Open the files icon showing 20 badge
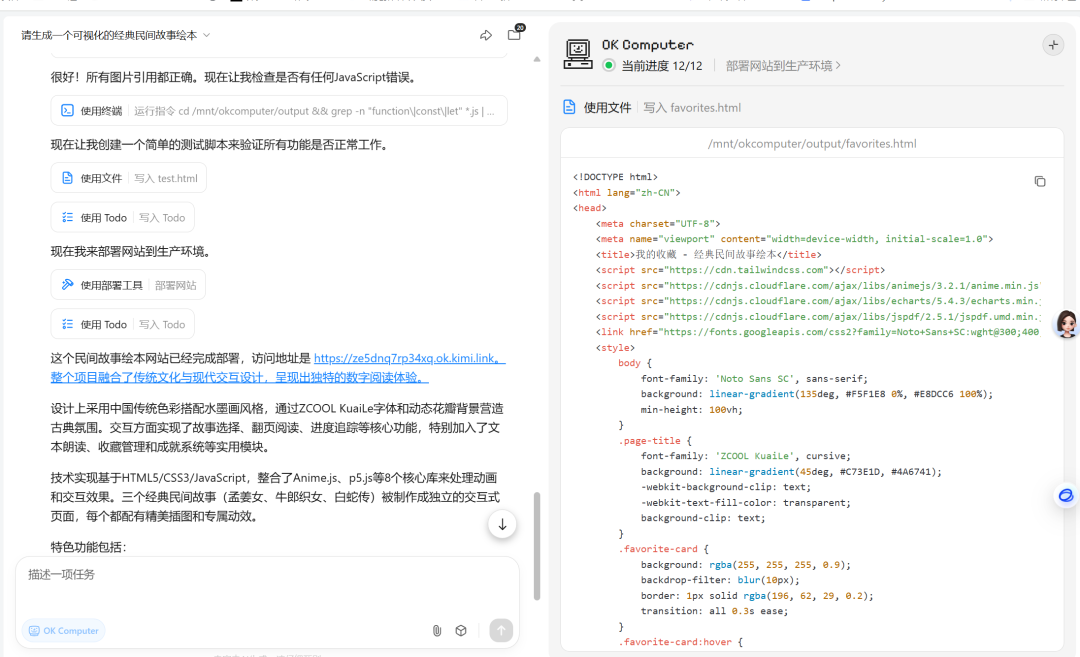The height and width of the screenshot is (657, 1080). 514,34
